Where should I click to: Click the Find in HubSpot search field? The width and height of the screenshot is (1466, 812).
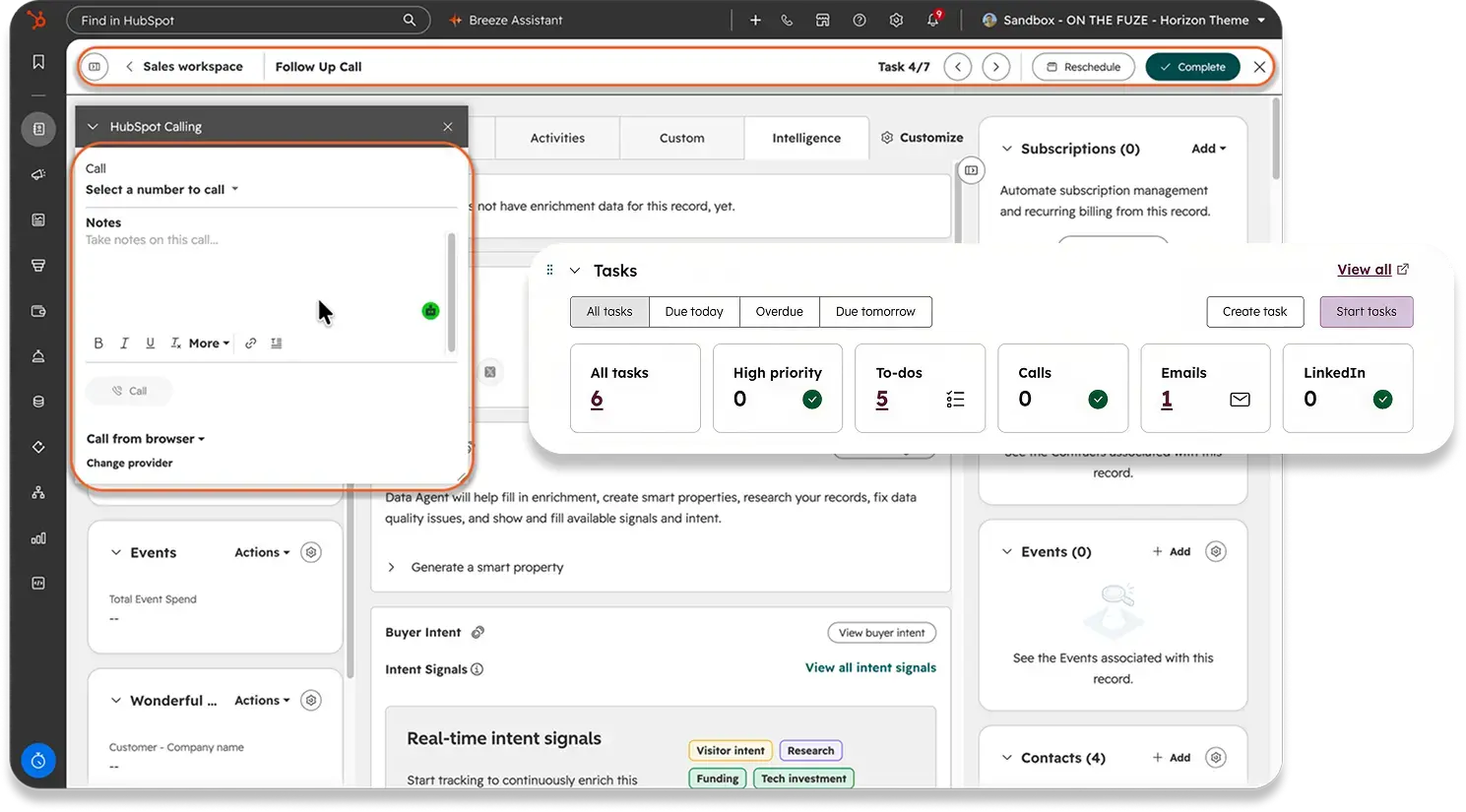pos(248,20)
